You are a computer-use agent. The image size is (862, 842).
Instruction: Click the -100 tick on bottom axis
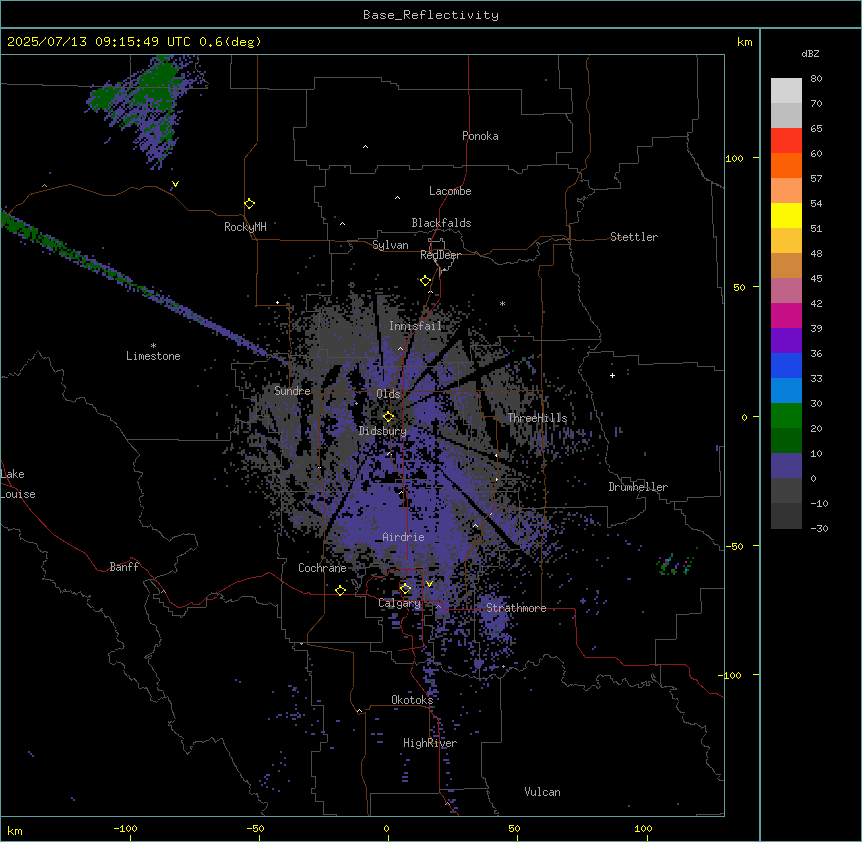click(x=125, y=828)
